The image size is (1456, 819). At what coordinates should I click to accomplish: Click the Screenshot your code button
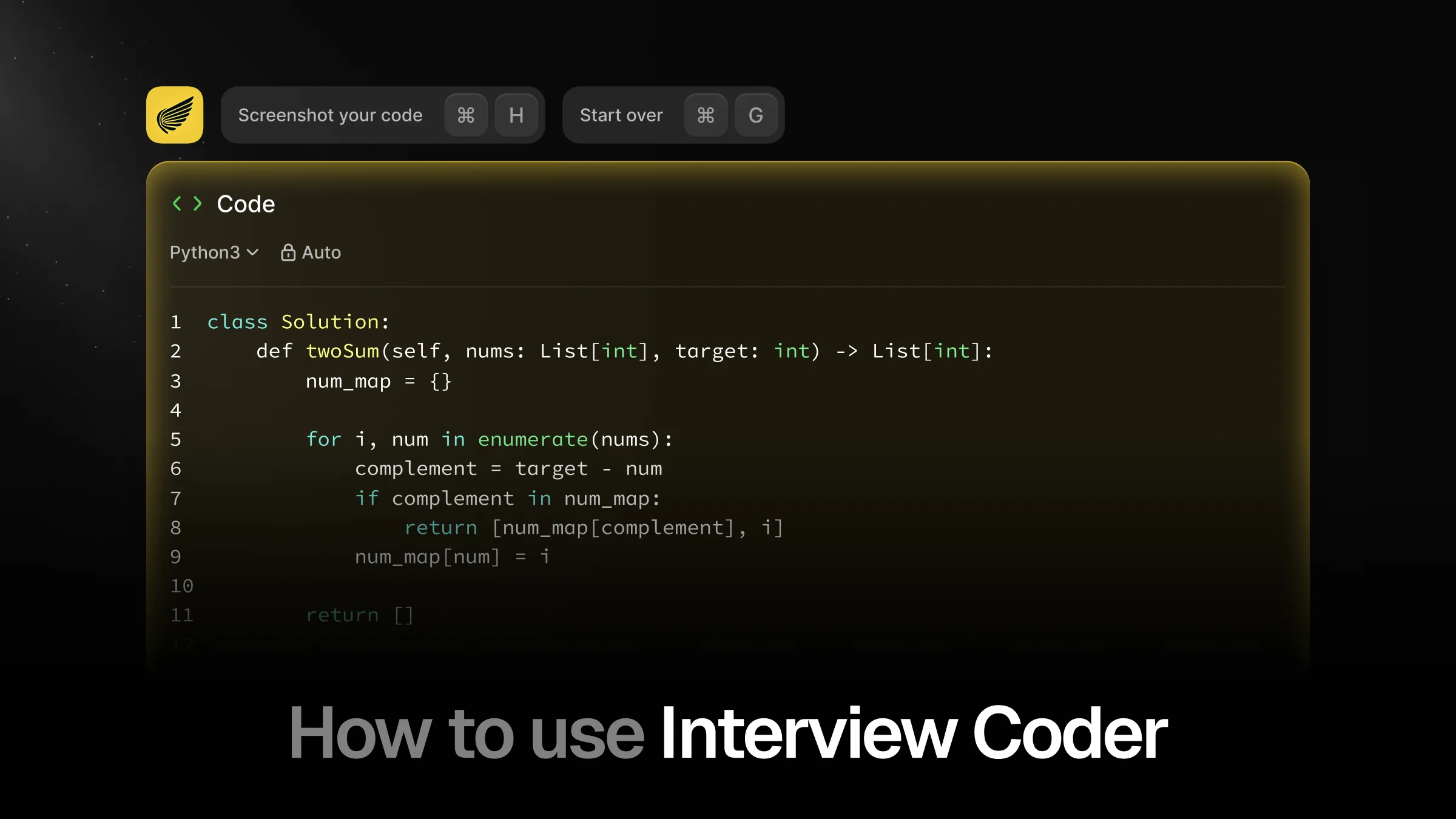click(x=330, y=115)
